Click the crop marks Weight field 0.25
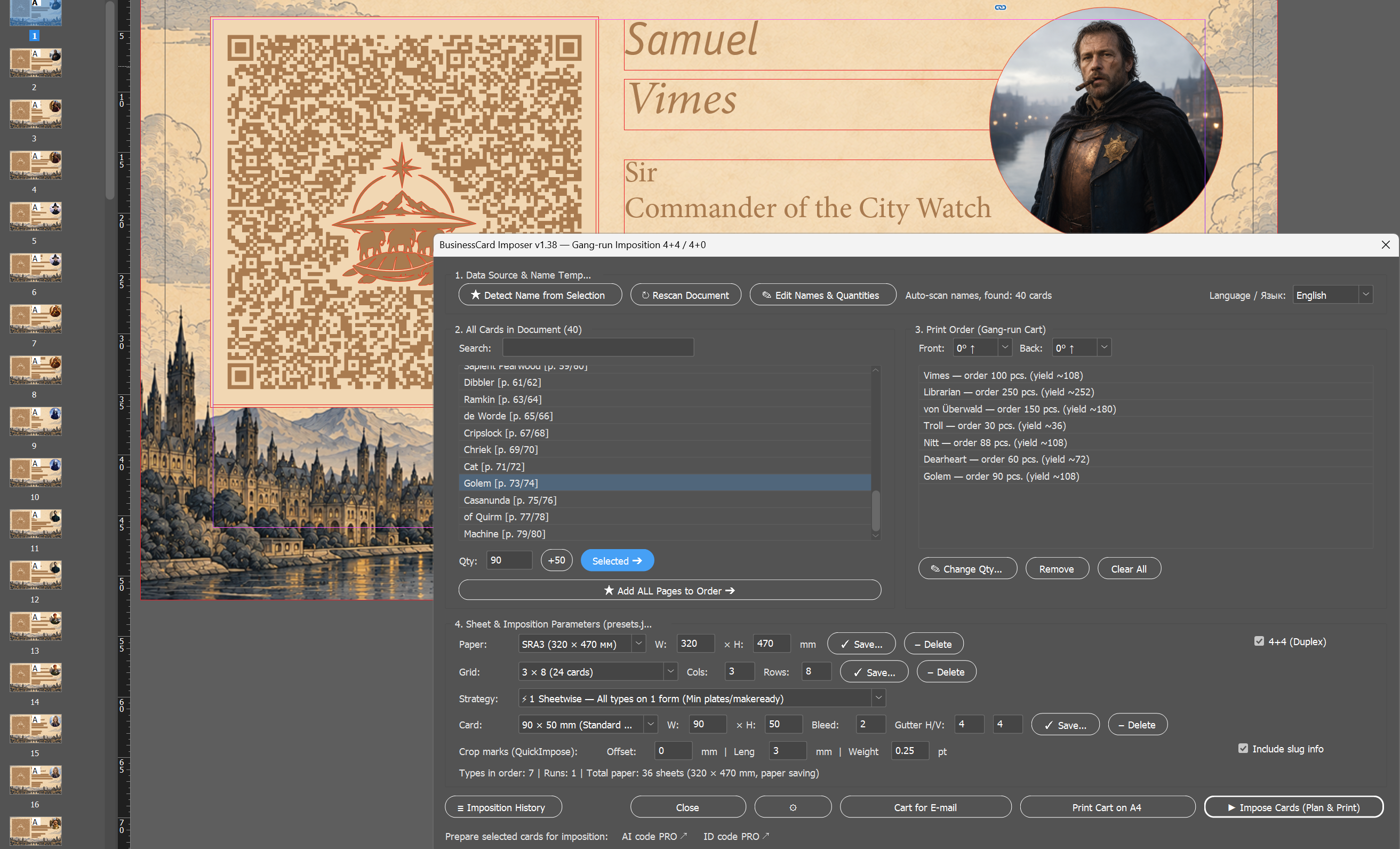Image resolution: width=1400 pixels, height=849 pixels. pyautogui.click(x=910, y=751)
